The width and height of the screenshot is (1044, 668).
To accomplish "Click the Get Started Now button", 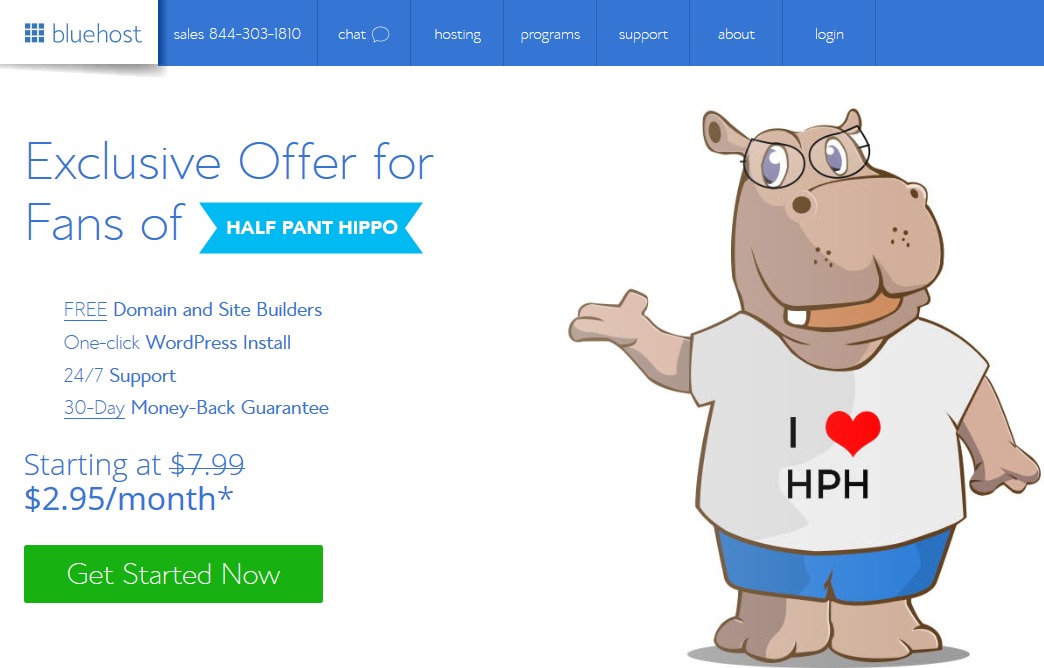I will click(173, 574).
